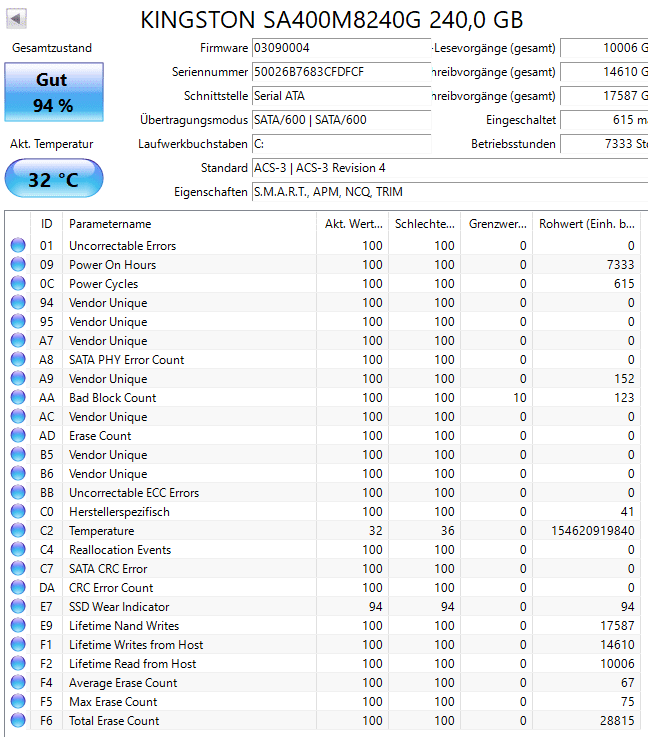This screenshot has width=648, height=737.
Task: Click status orb for Uncorrectable Errors row
Action: [x=18, y=245]
